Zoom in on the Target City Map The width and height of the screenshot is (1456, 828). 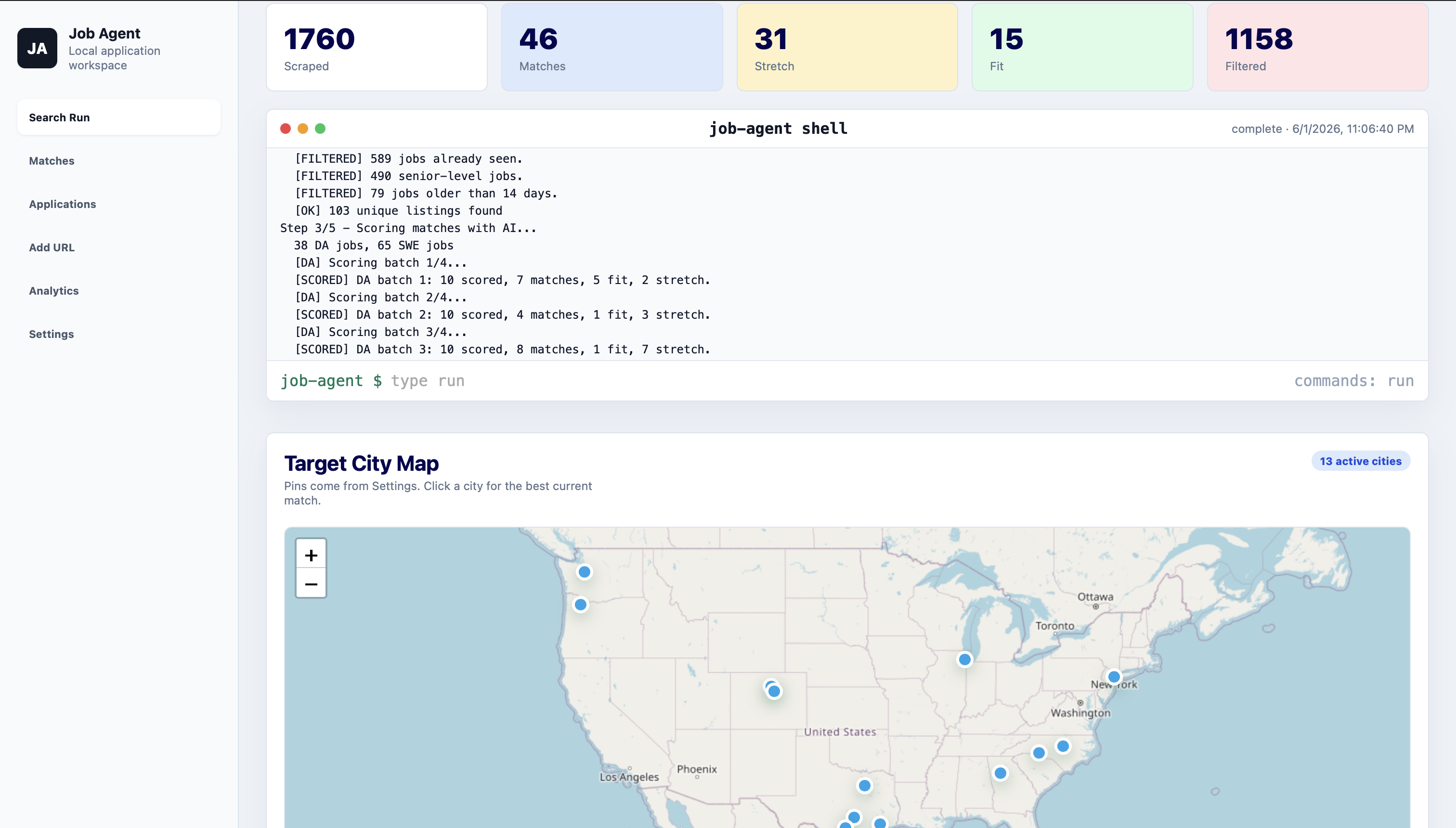click(311, 555)
